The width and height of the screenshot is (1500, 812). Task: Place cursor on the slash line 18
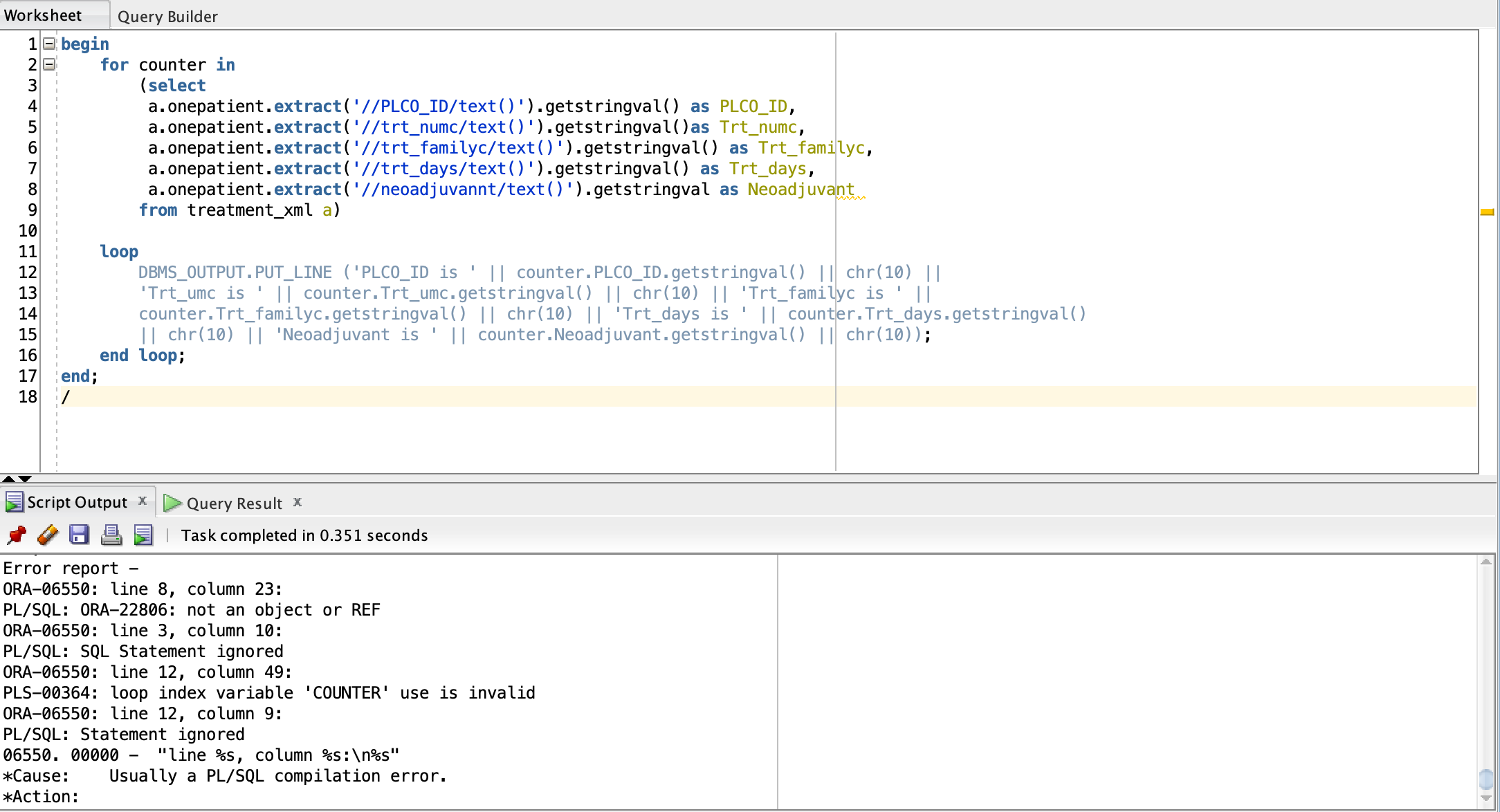tap(66, 397)
